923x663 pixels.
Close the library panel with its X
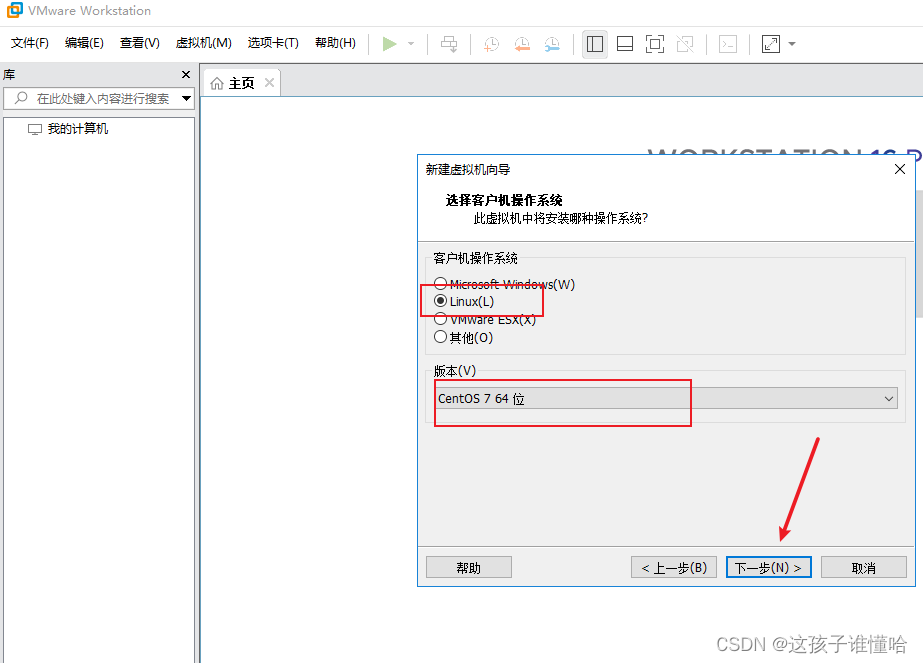click(x=186, y=75)
